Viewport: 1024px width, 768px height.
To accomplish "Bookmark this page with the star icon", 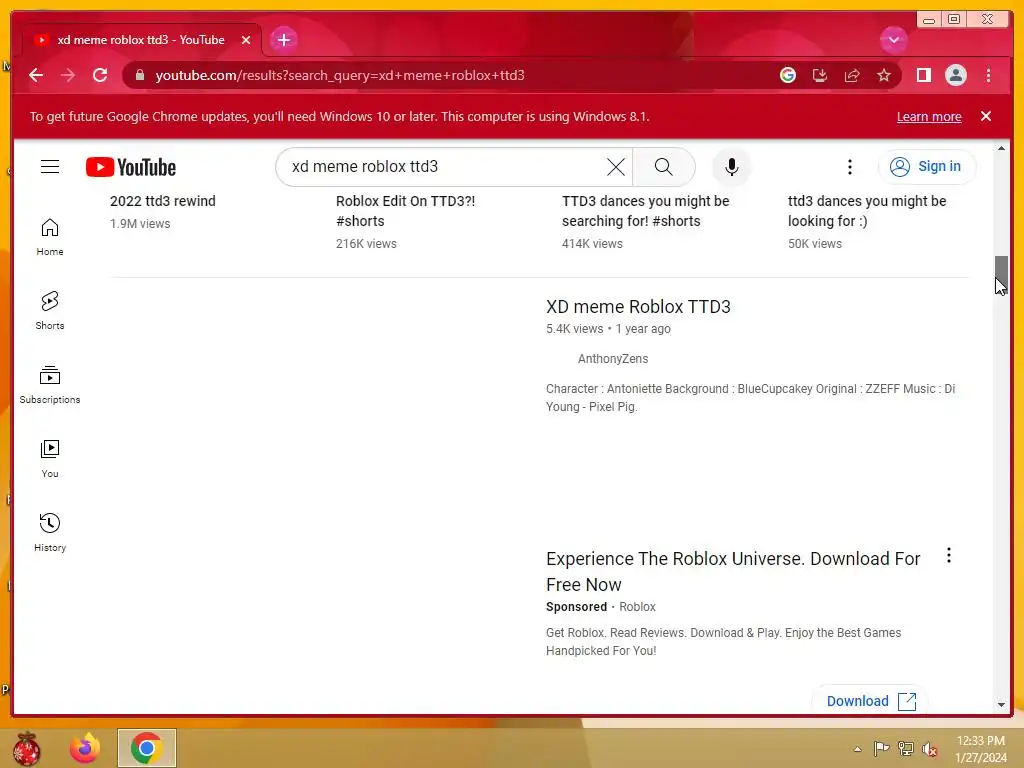I will (884, 75).
